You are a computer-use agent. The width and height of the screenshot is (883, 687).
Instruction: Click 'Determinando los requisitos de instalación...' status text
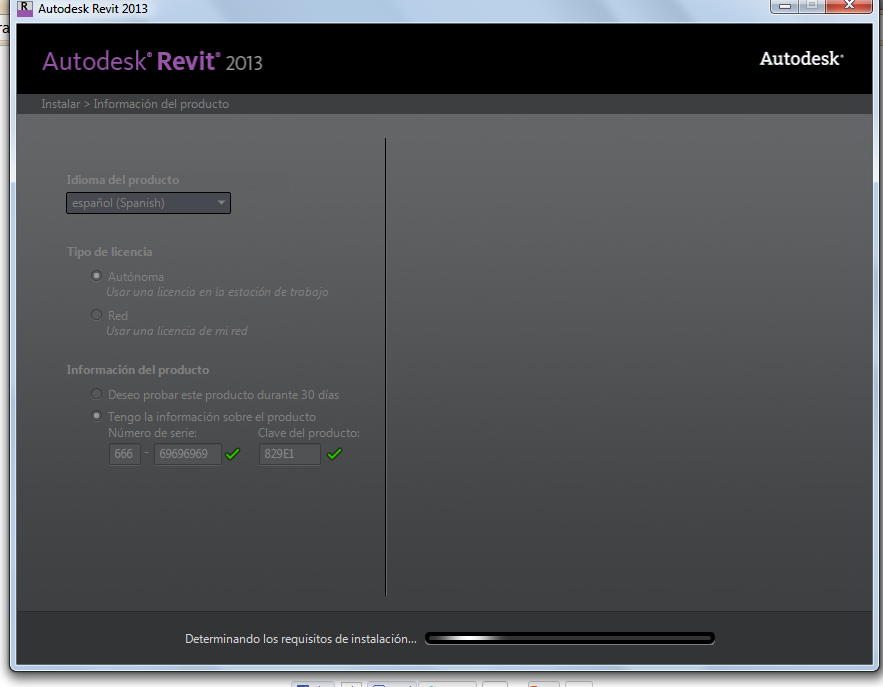301,639
